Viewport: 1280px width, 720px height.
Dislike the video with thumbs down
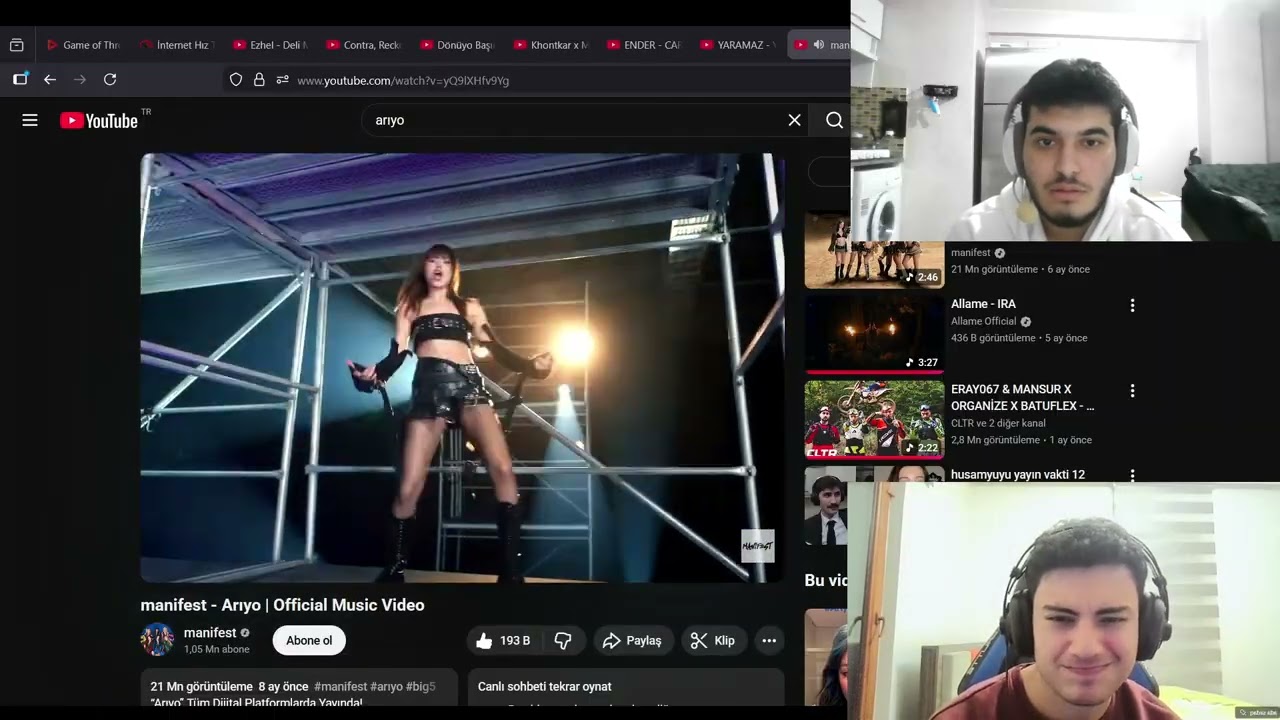click(x=563, y=641)
